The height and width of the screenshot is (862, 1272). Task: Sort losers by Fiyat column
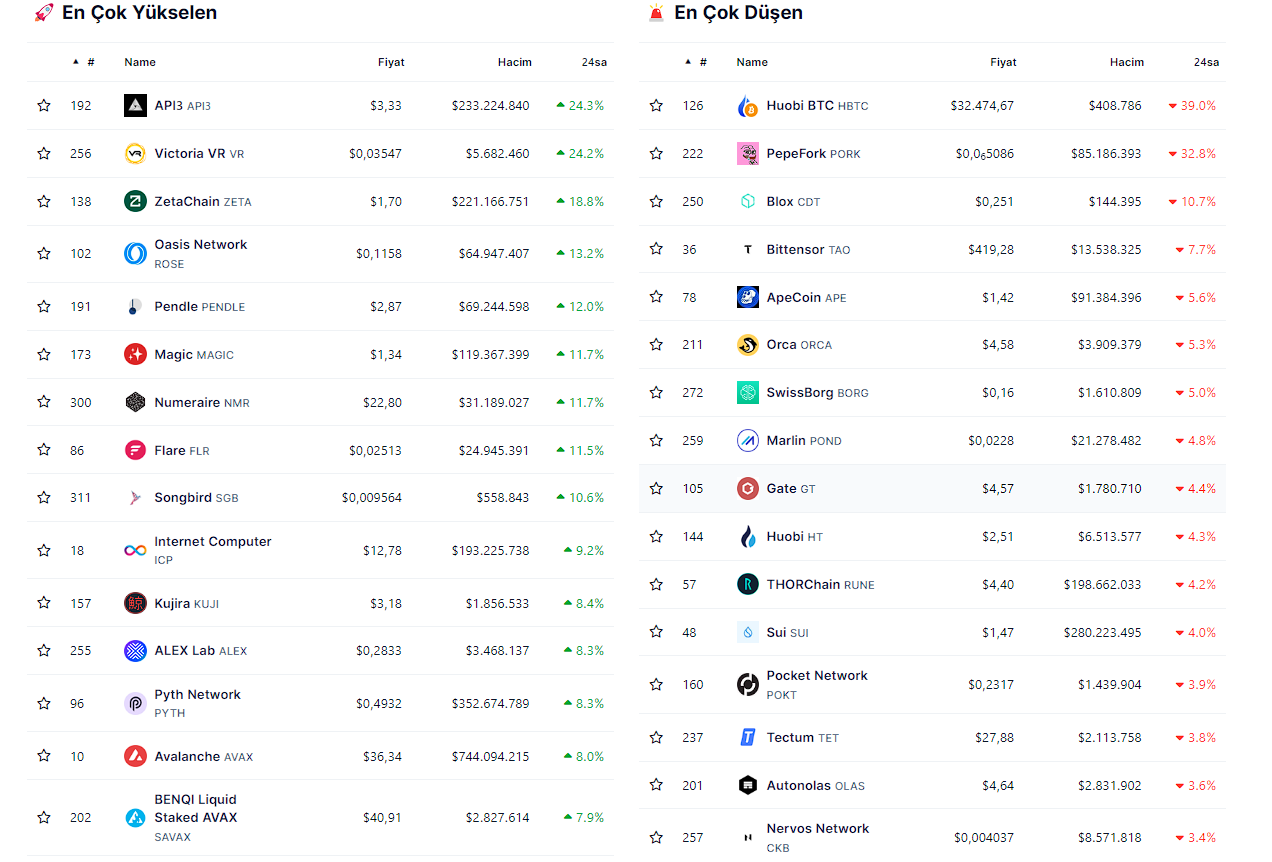(1002, 62)
